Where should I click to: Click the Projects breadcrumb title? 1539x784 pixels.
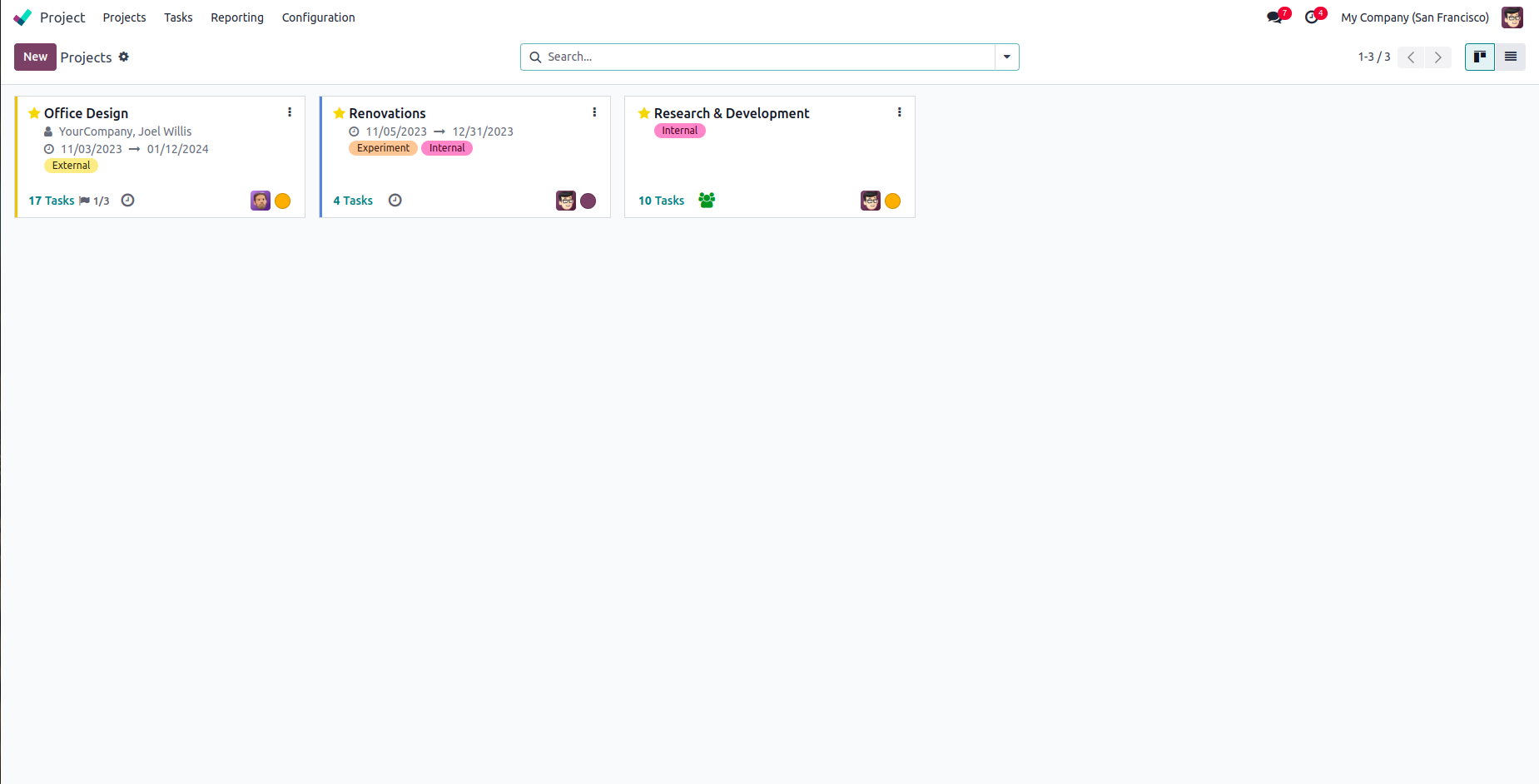click(x=86, y=57)
